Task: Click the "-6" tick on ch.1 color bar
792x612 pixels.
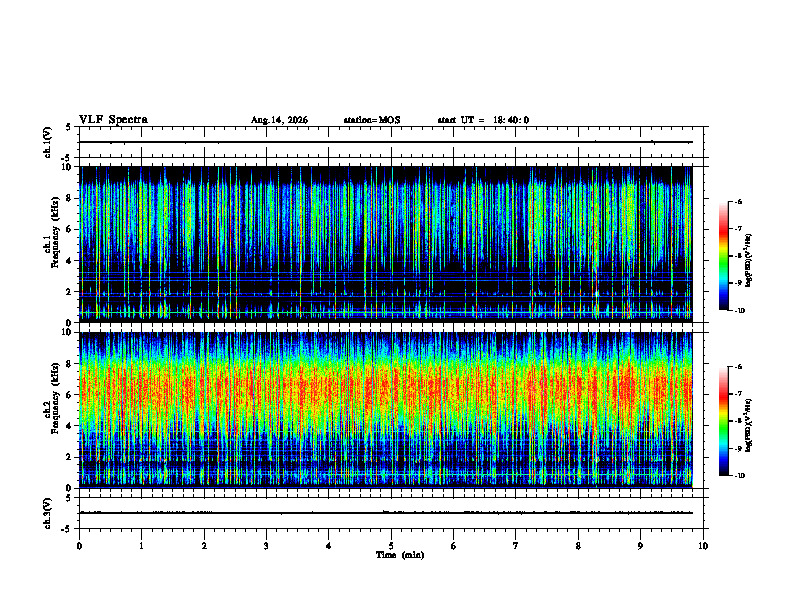Action: click(738, 201)
